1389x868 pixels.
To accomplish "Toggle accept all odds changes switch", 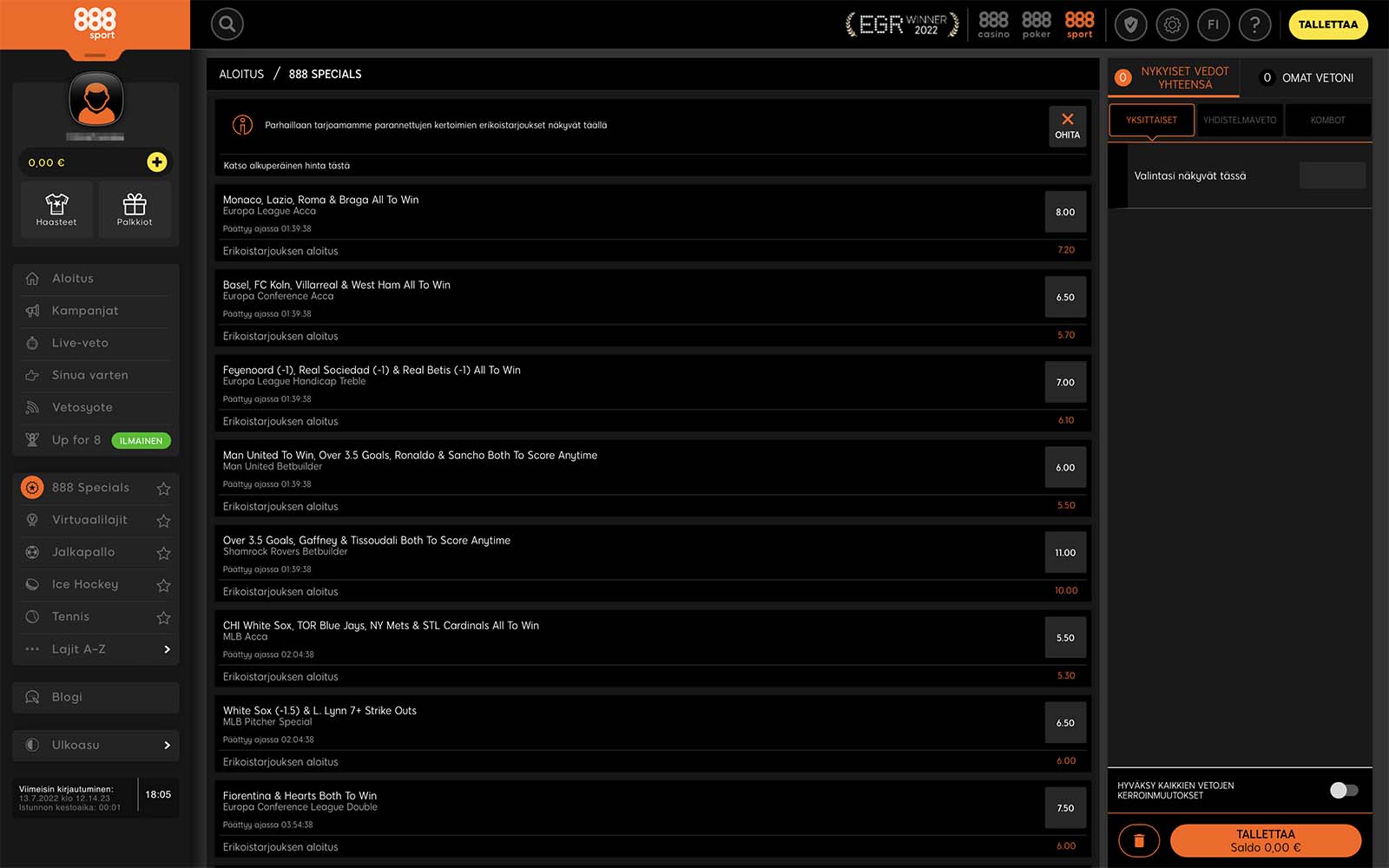I will (x=1344, y=790).
